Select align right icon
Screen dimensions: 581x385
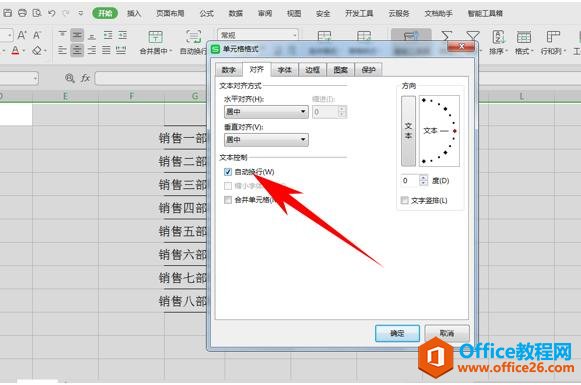(92, 50)
